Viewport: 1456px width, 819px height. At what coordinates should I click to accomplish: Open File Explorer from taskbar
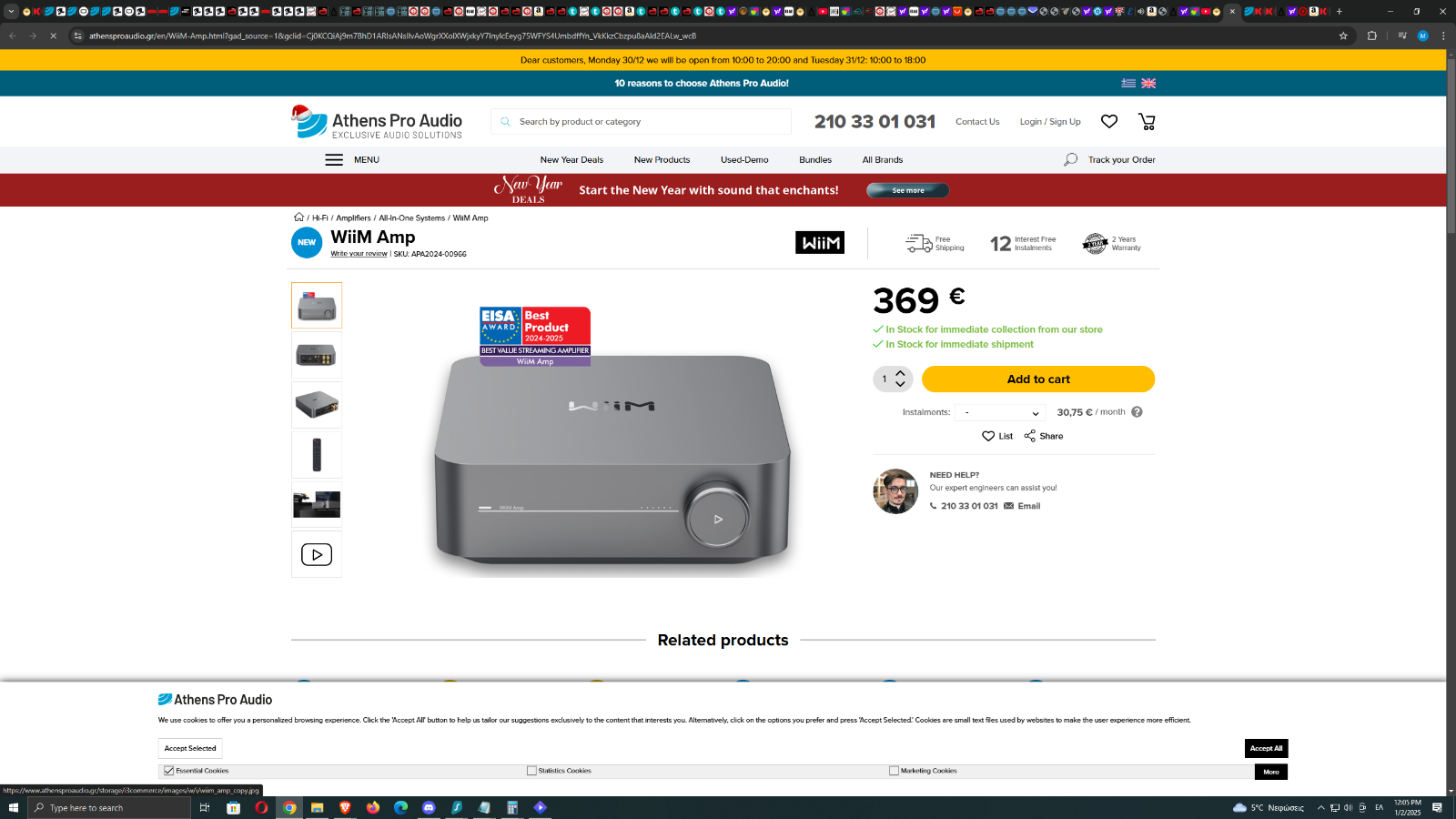(317, 807)
